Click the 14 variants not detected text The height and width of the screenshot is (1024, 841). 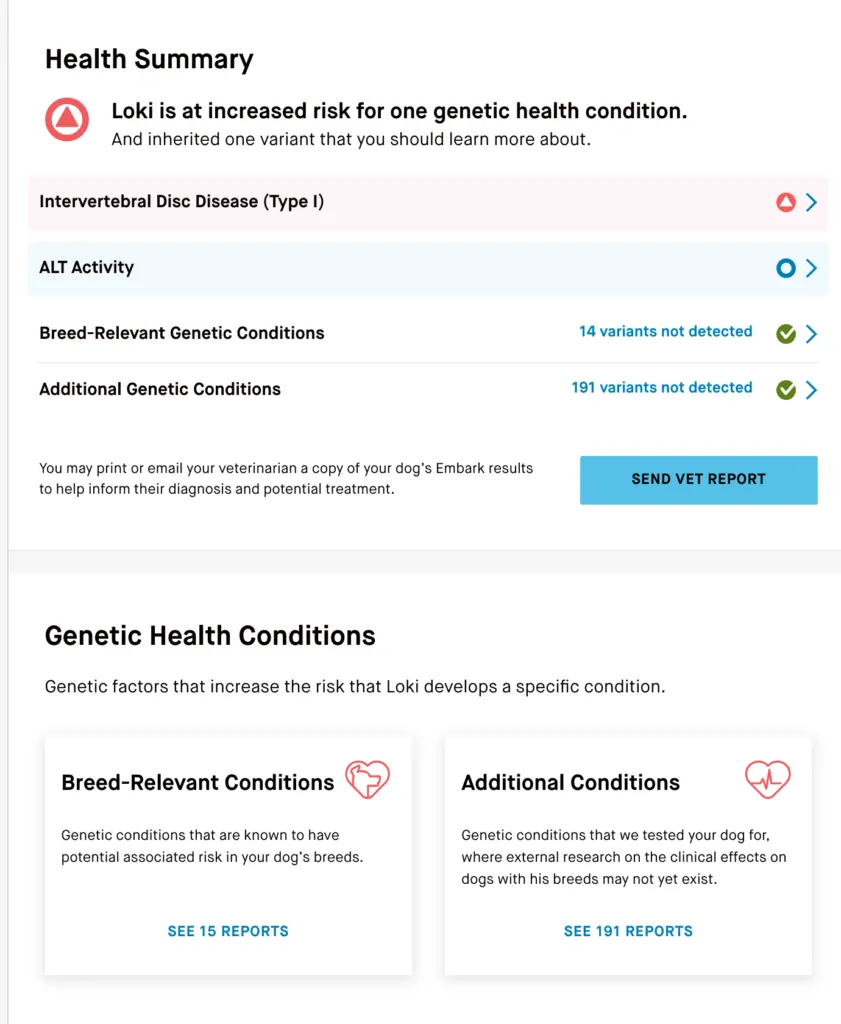point(665,331)
